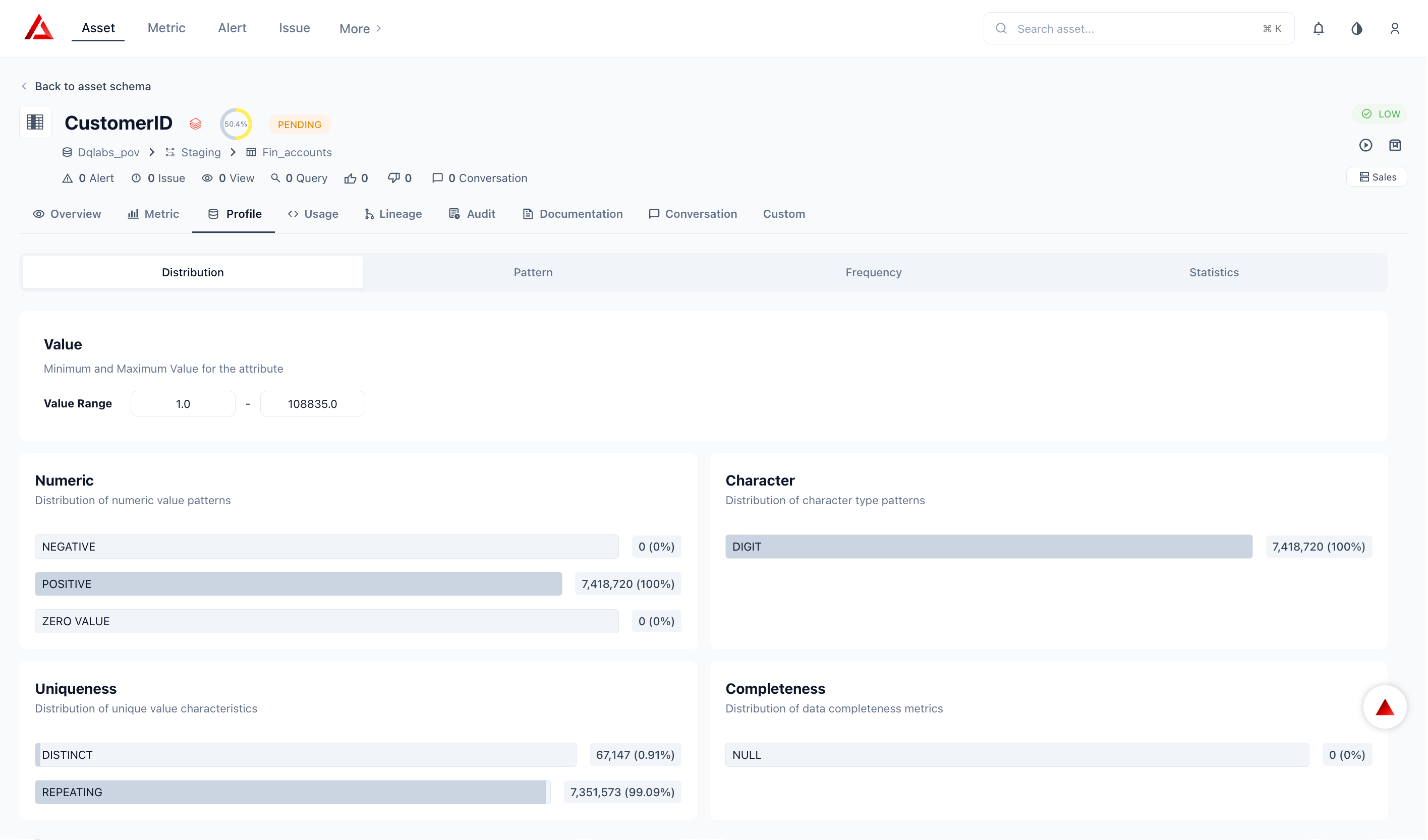Viewport: 1428px width, 840px height.
Task: Click the REPEATING distribution bar
Action: click(x=293, y=793)
